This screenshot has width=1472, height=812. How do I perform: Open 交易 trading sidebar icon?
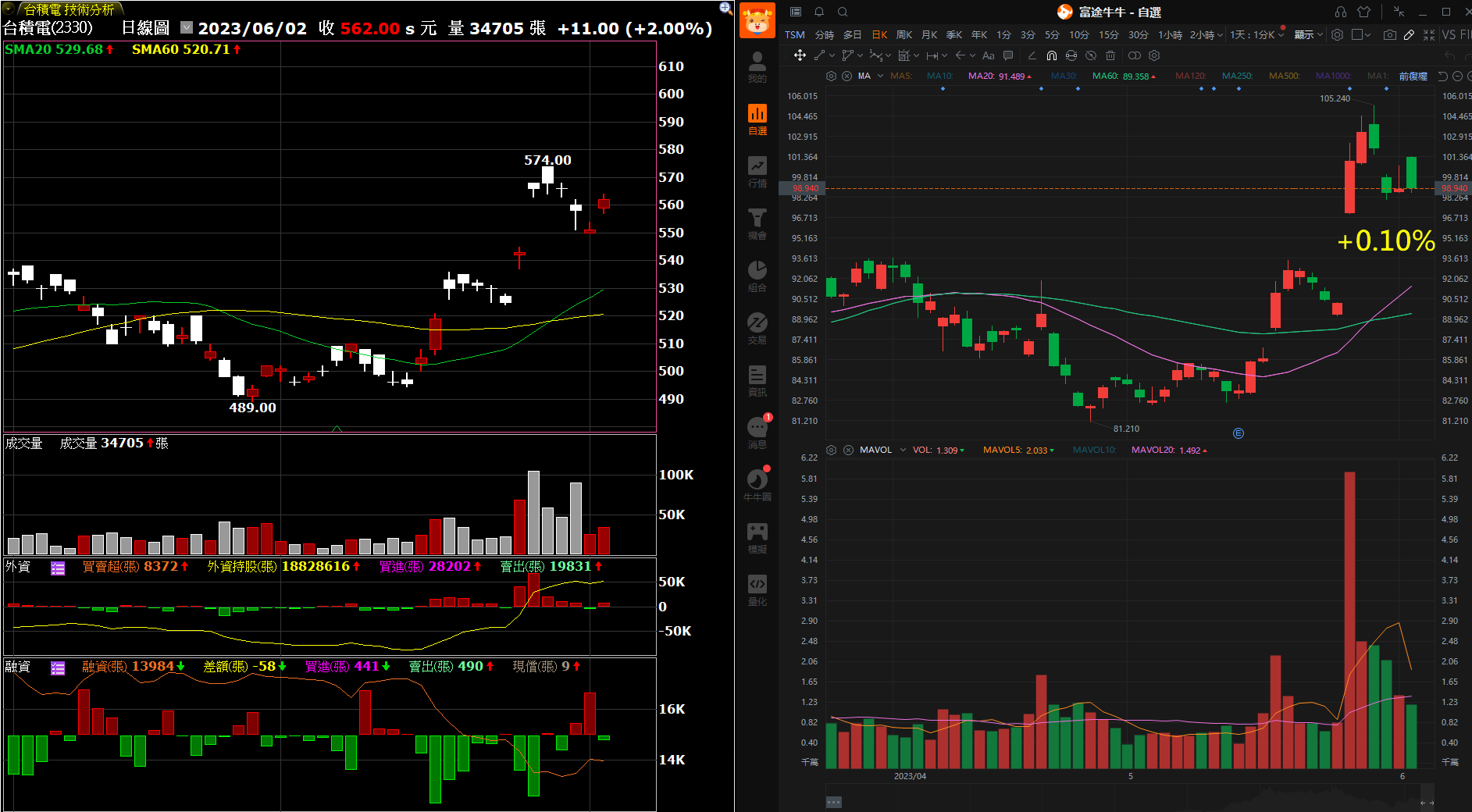757,329
